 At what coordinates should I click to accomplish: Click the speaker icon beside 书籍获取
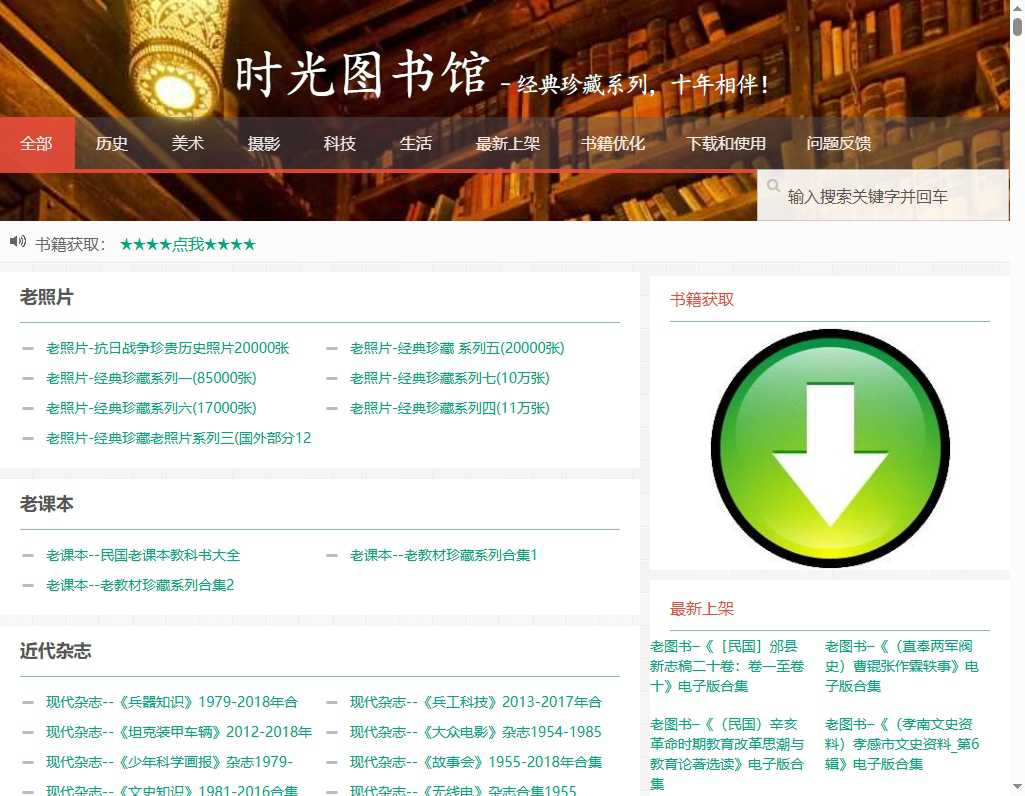(18, 242)
